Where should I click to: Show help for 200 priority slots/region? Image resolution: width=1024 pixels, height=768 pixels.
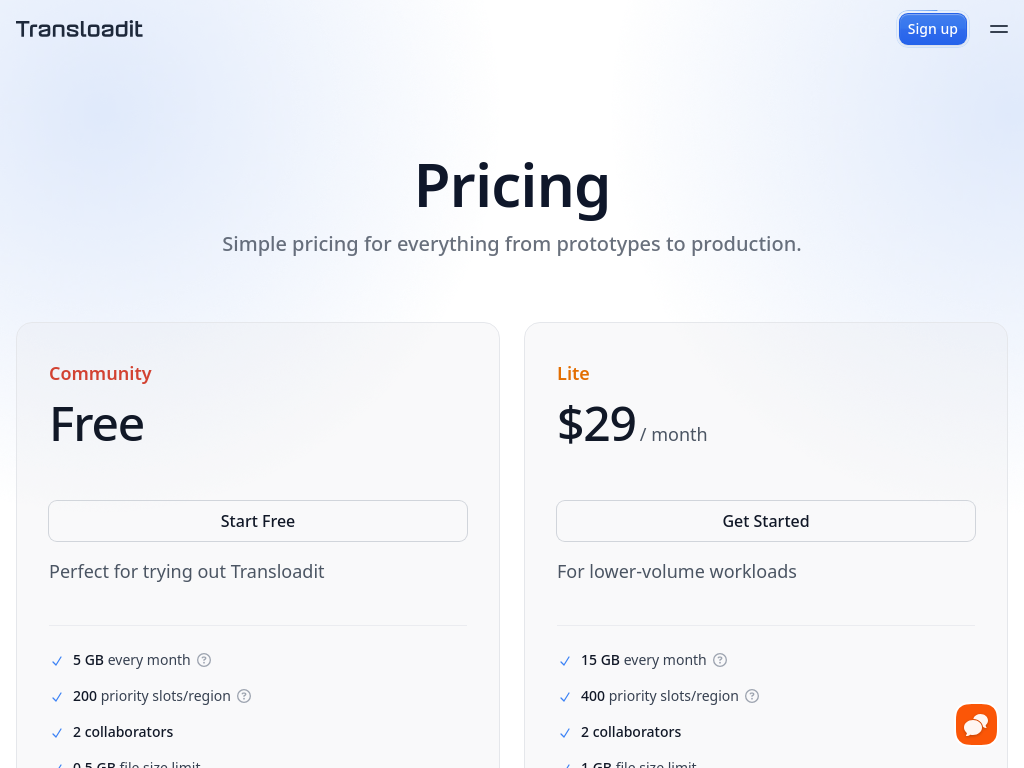click(x=244, y=696)
